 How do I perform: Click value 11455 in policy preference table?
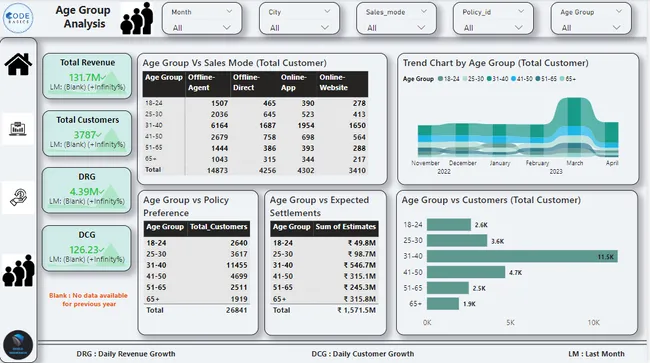point(237,265)
